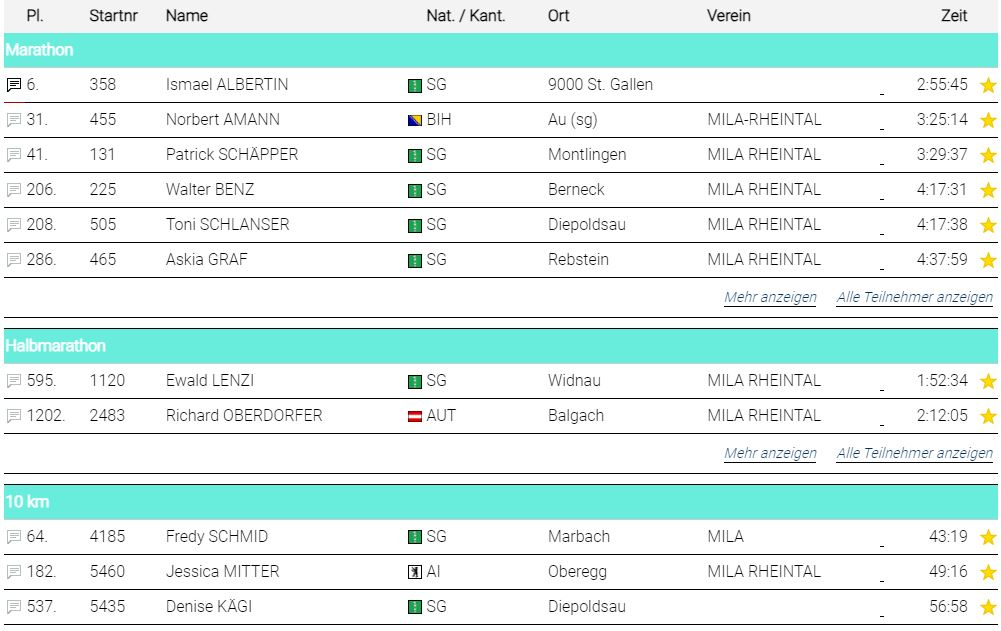Expand Halbmarathon list with Mehr anzeigen

pyautogui.click(x=770, y=453)
